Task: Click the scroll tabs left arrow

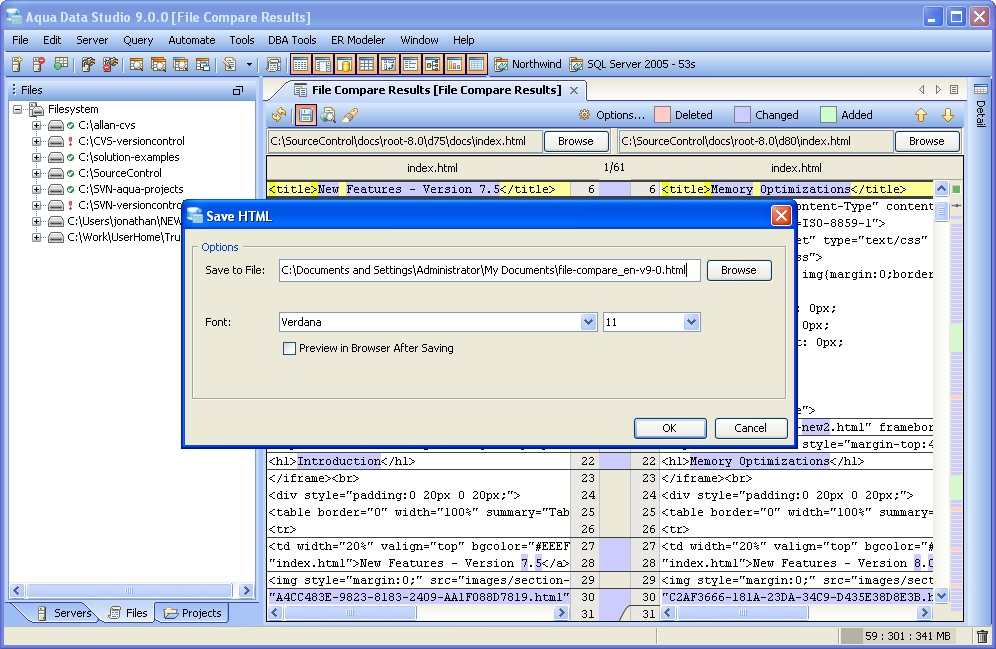Action: pyautogui.click(x=922, y=90)
